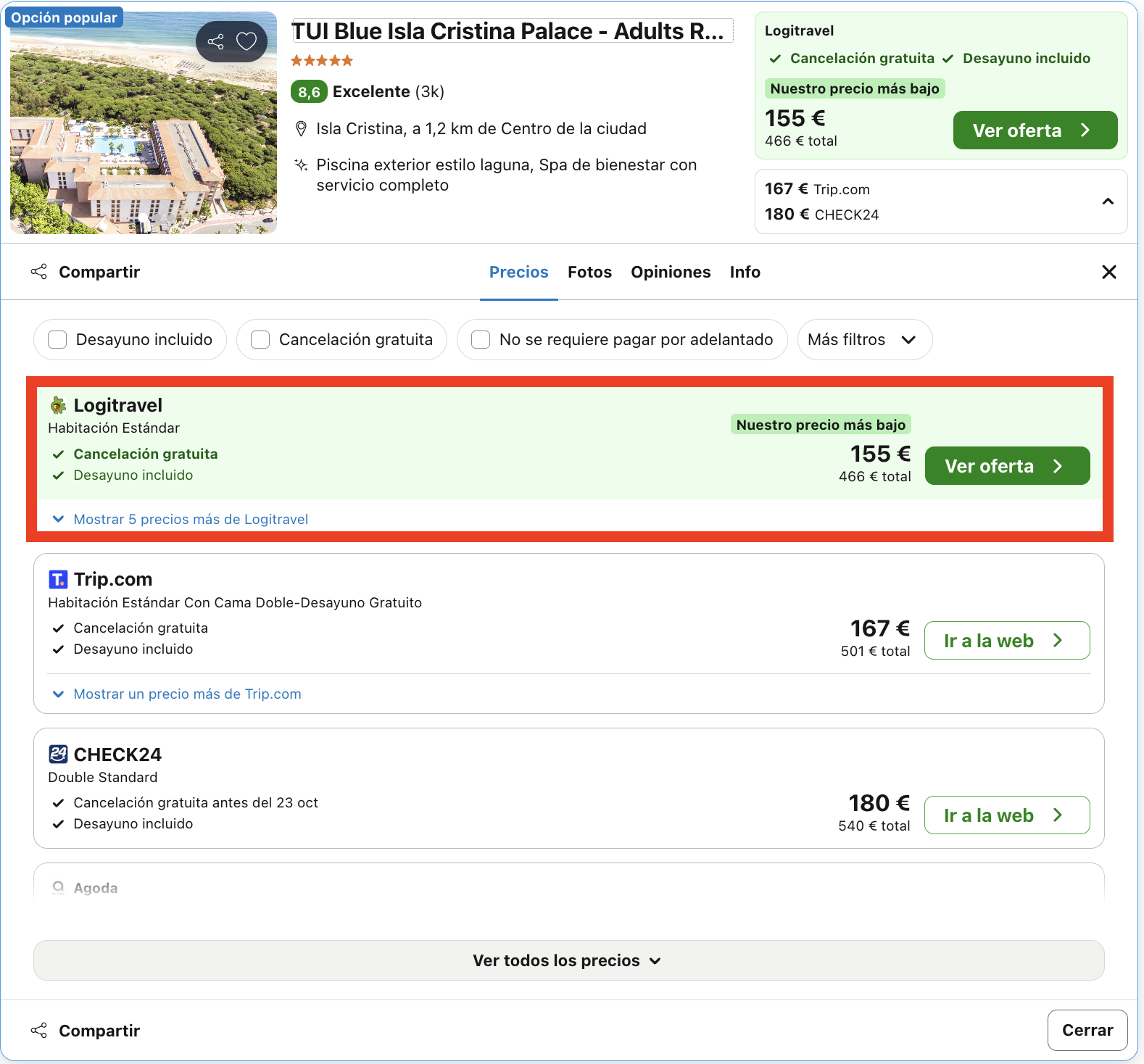
Task: Close the prices panel with X
Action: point(1108,272)
